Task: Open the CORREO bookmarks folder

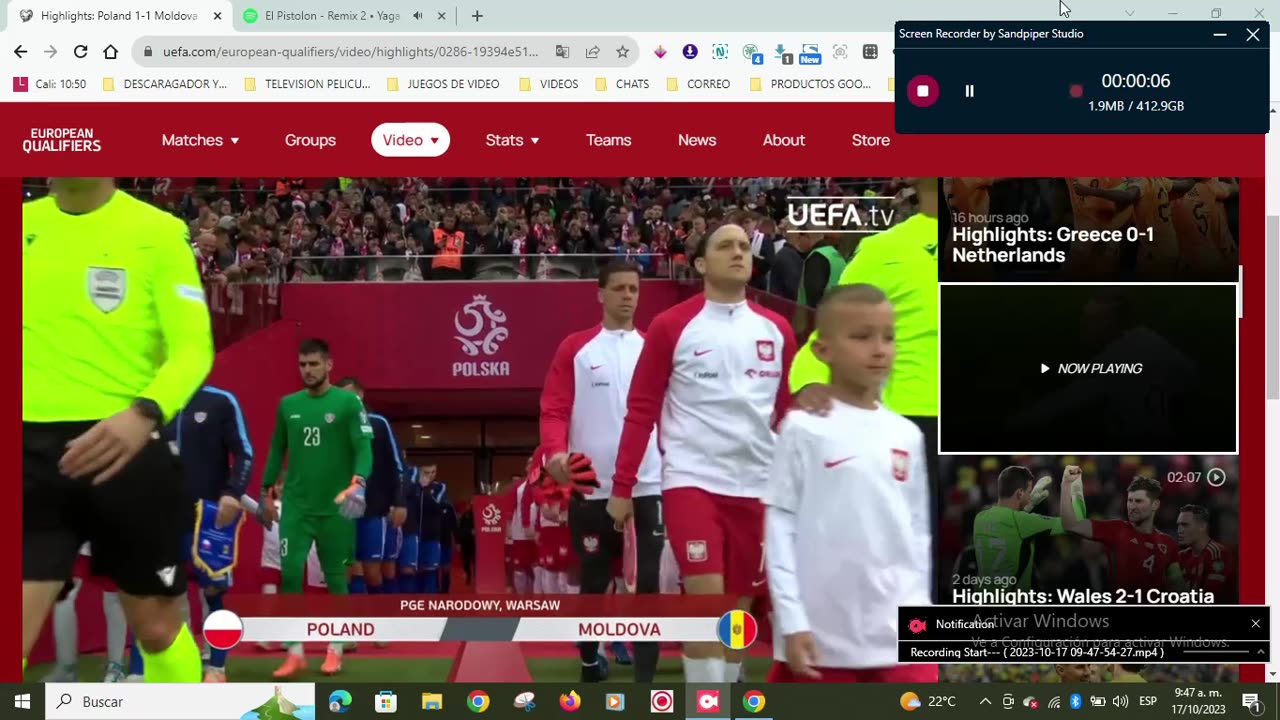Action: (x=698, y=84)
